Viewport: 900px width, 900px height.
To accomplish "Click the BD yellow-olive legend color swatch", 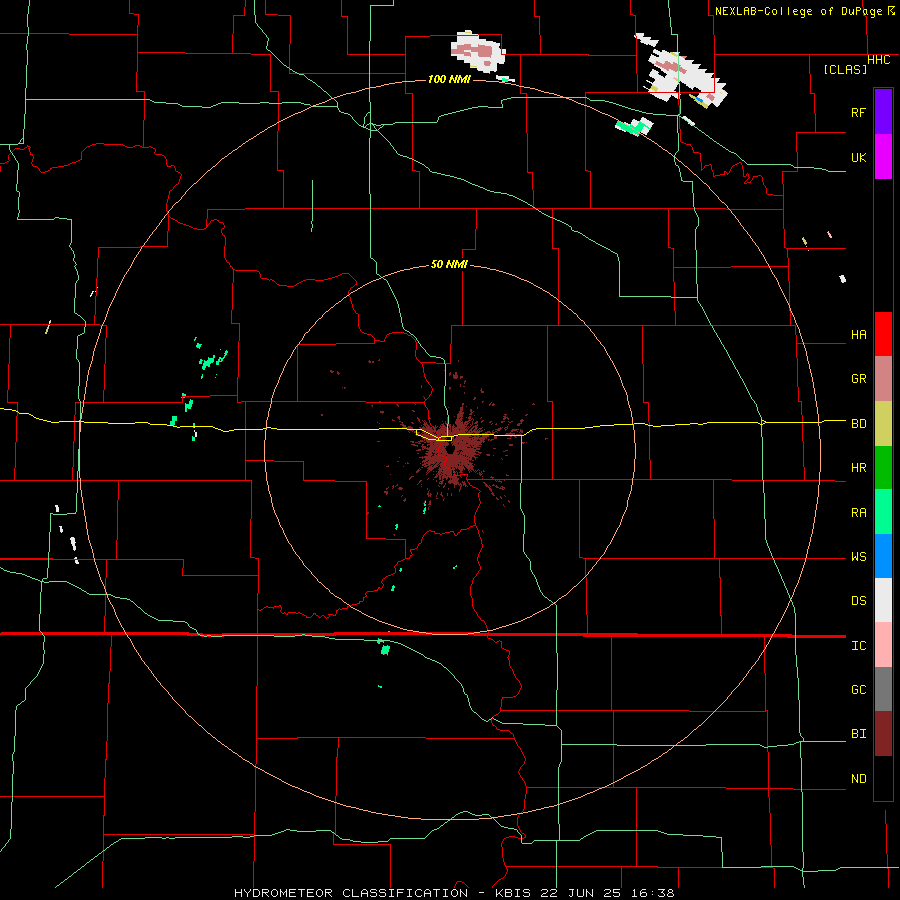I will click(x=883, y=424).
